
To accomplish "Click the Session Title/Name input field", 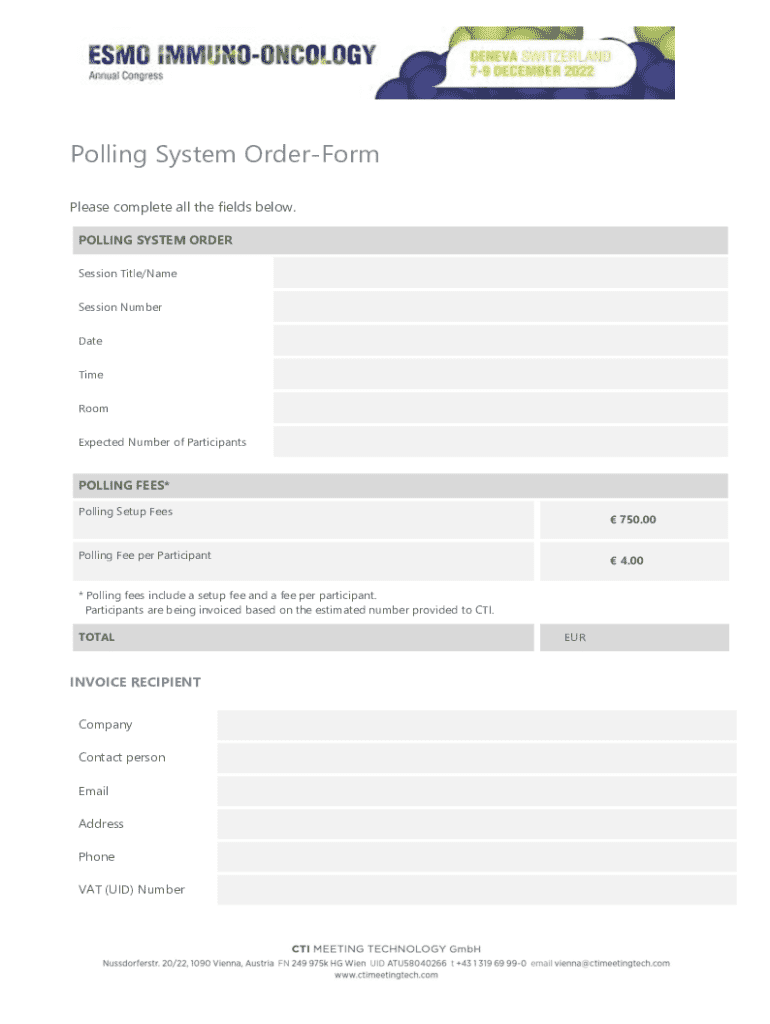I will pos(500,273).
